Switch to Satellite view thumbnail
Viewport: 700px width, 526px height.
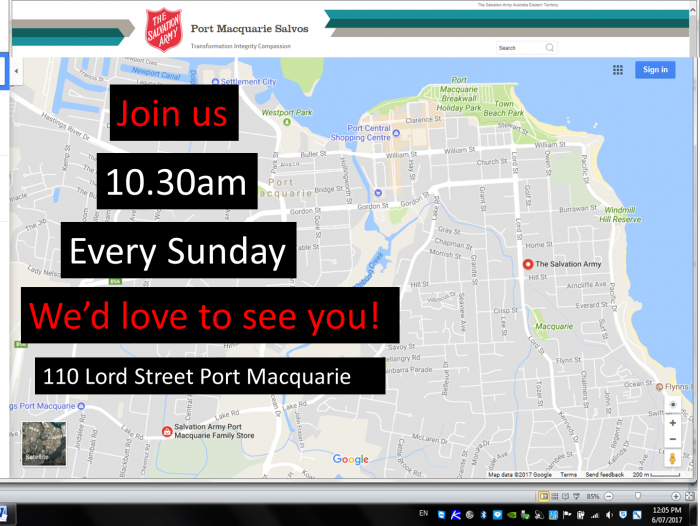44,444
